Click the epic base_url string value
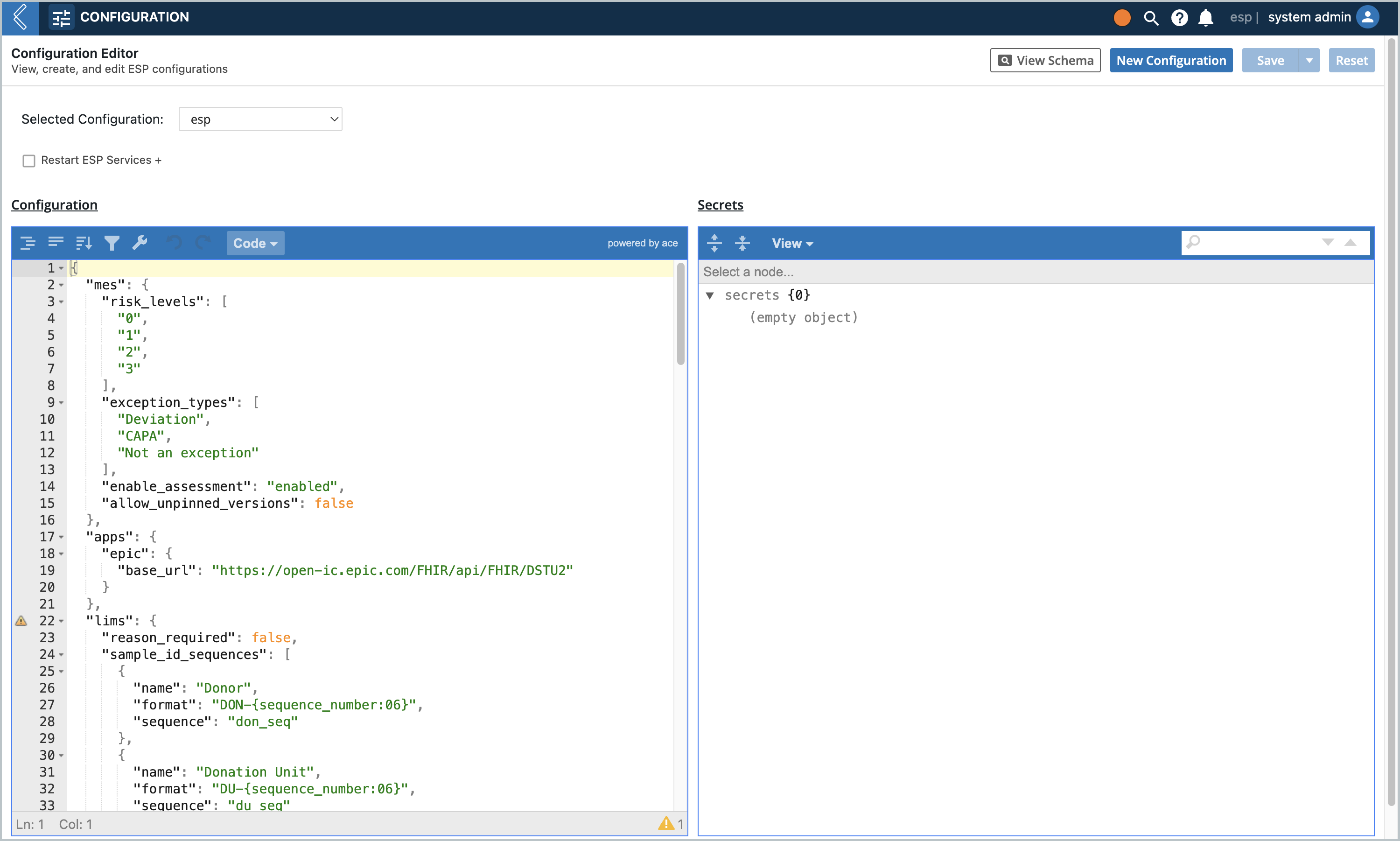Image resolution: width=1400 pixels, height=841 pixels. [x=392, y=571]
